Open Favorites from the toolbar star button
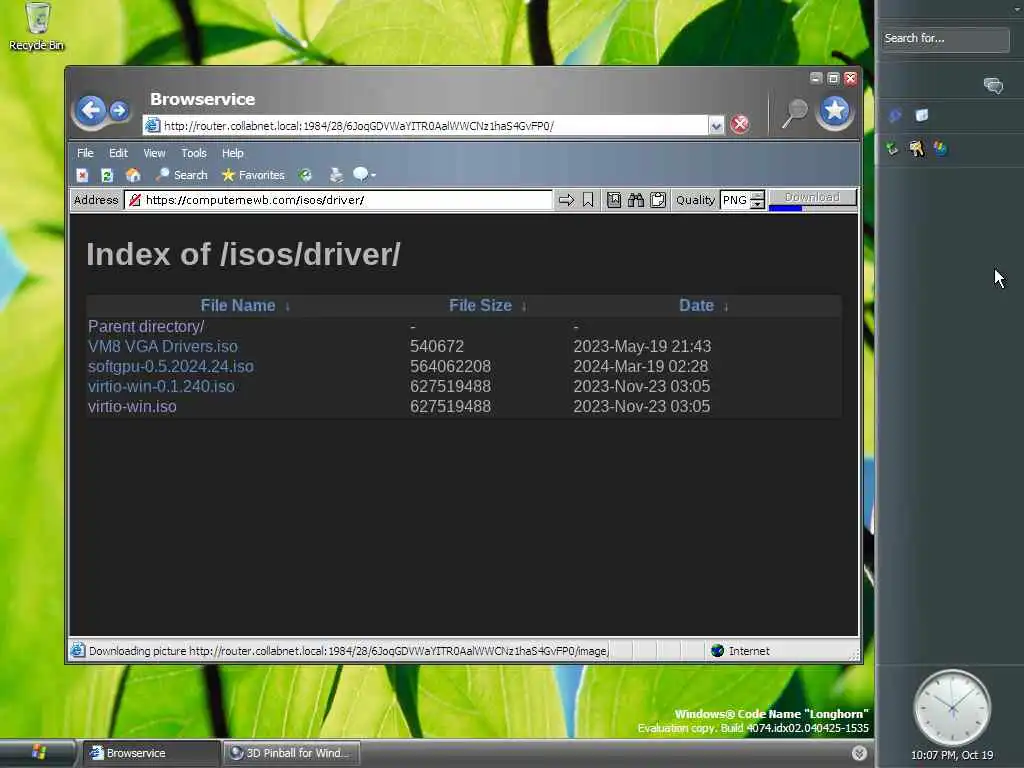The width and height of the screenshot is (1024, 768). [x=253, y=175]
